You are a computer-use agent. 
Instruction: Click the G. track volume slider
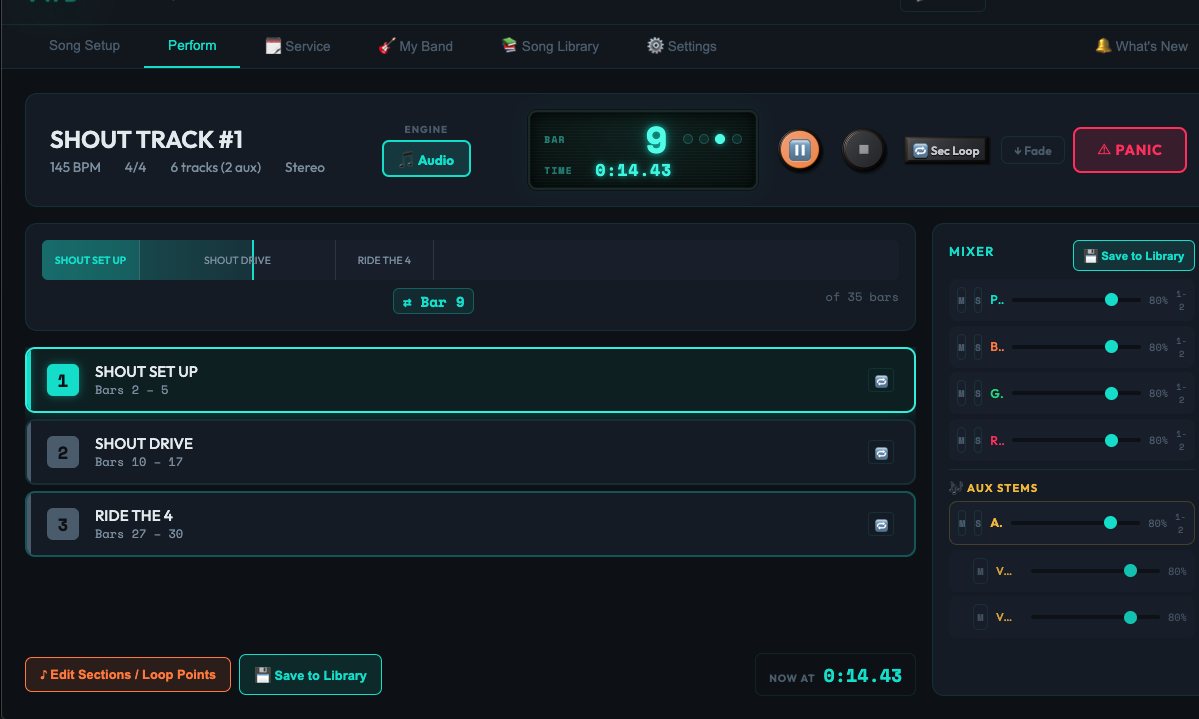[1077, 394]
